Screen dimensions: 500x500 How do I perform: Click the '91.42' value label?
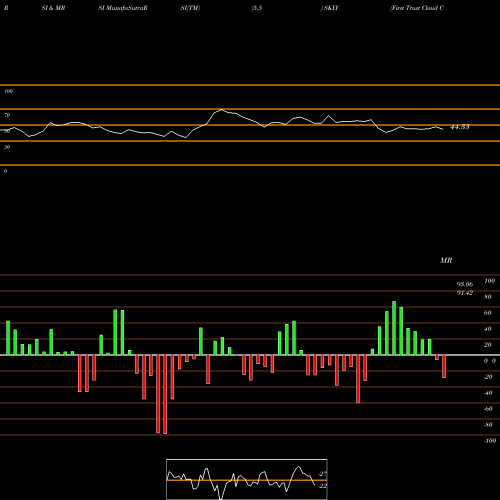[465, 293]
